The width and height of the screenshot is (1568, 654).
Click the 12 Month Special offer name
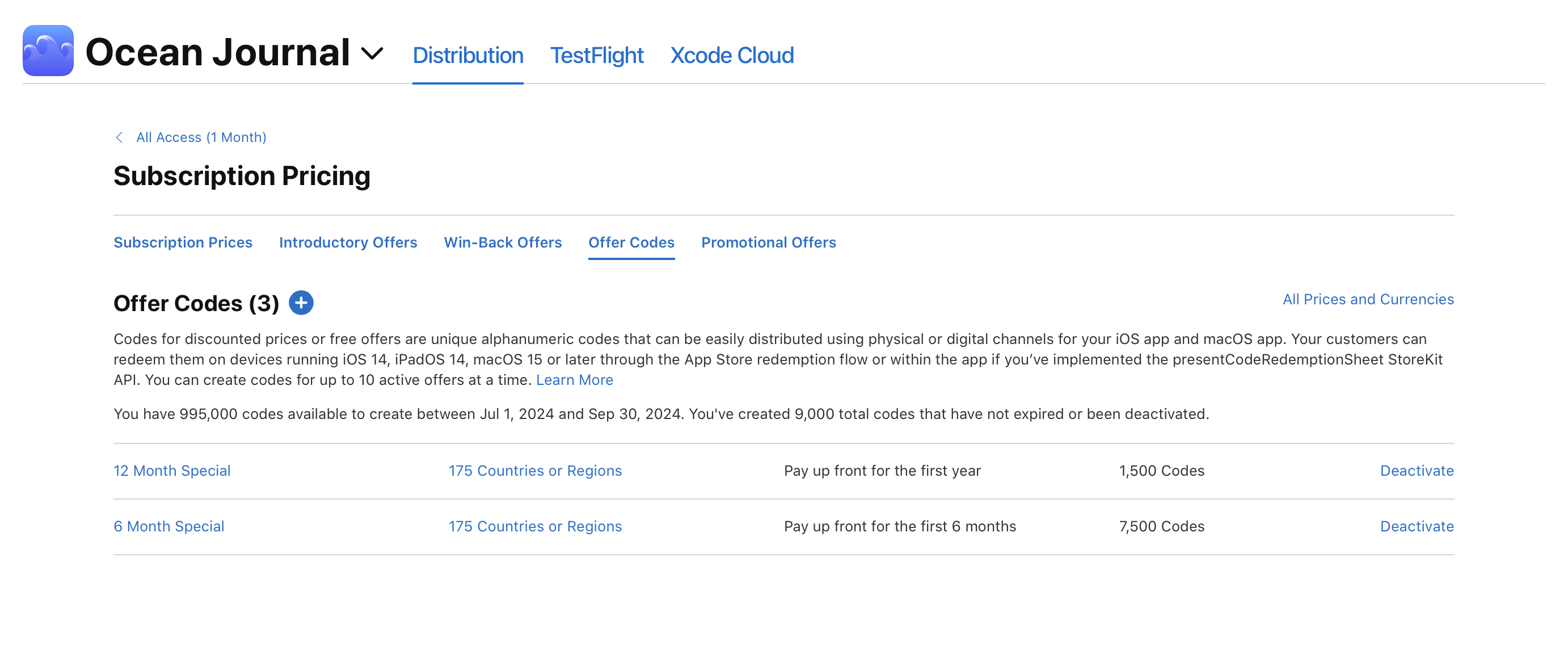coord(173,470)
